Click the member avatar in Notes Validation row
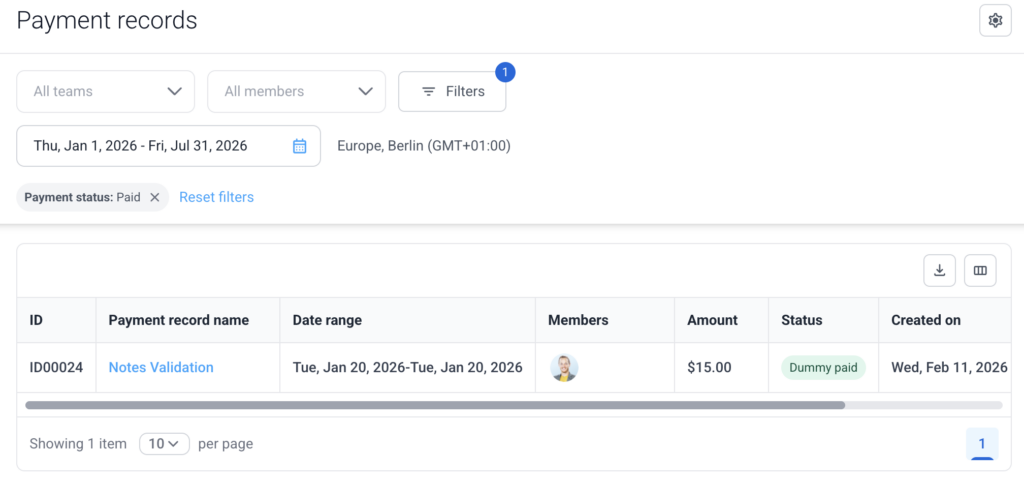 click(564, 367)
